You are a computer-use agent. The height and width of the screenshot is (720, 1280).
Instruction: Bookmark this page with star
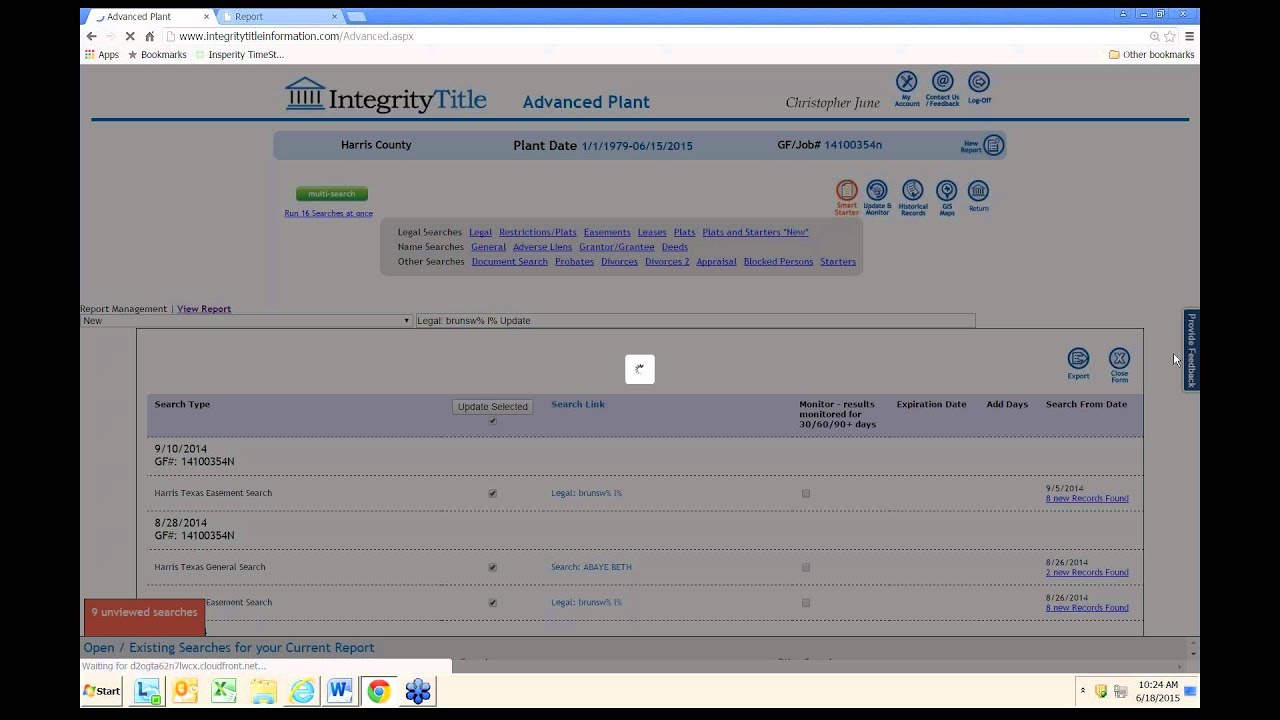(1170, 36)
